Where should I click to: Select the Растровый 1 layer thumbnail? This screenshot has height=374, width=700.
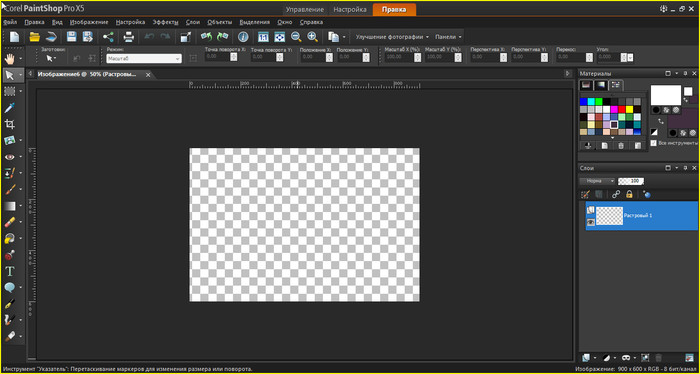point(609,216)
